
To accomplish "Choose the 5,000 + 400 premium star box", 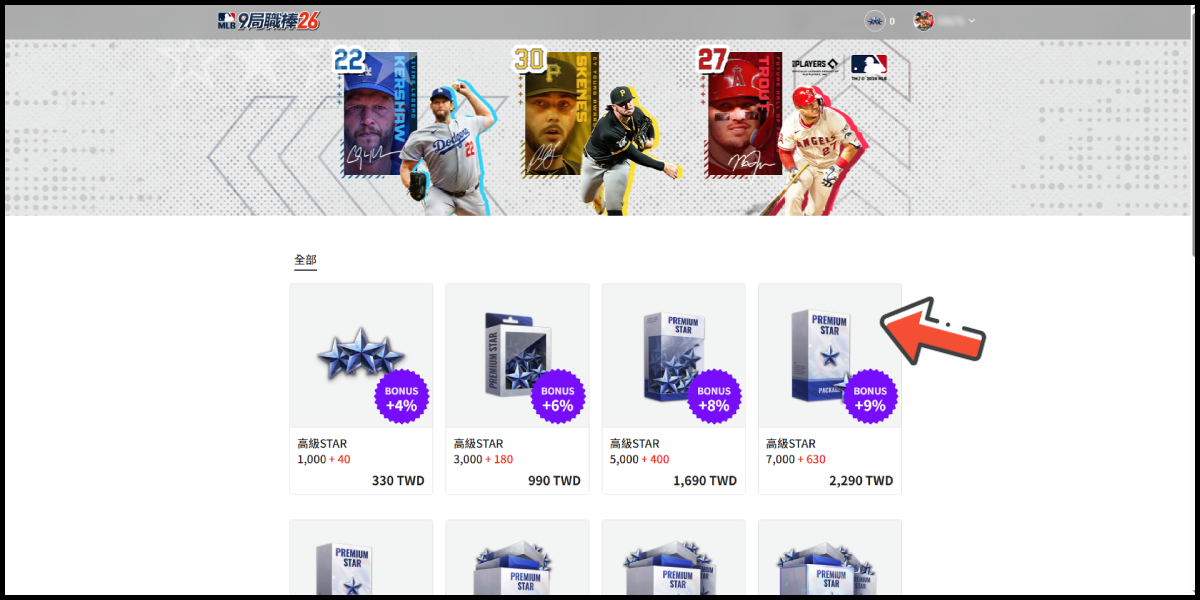I will [x=673, y=389].
